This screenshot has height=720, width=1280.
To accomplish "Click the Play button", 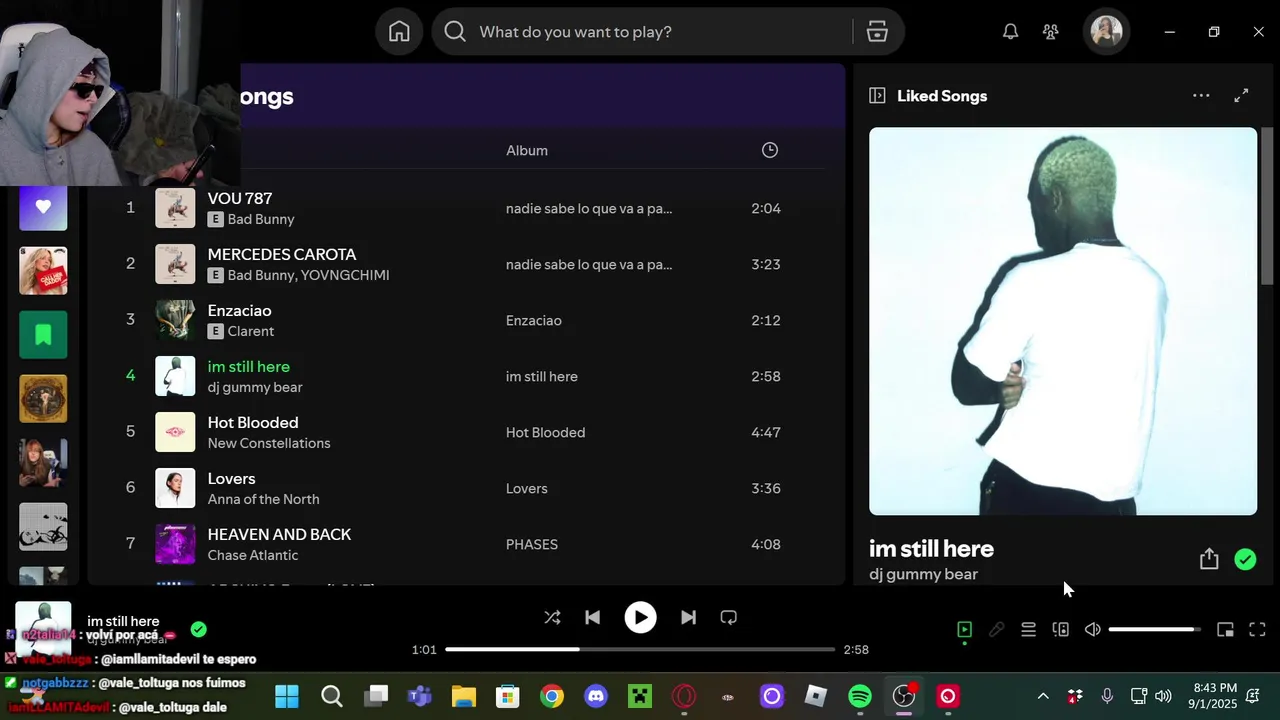I will coord(640,618).
